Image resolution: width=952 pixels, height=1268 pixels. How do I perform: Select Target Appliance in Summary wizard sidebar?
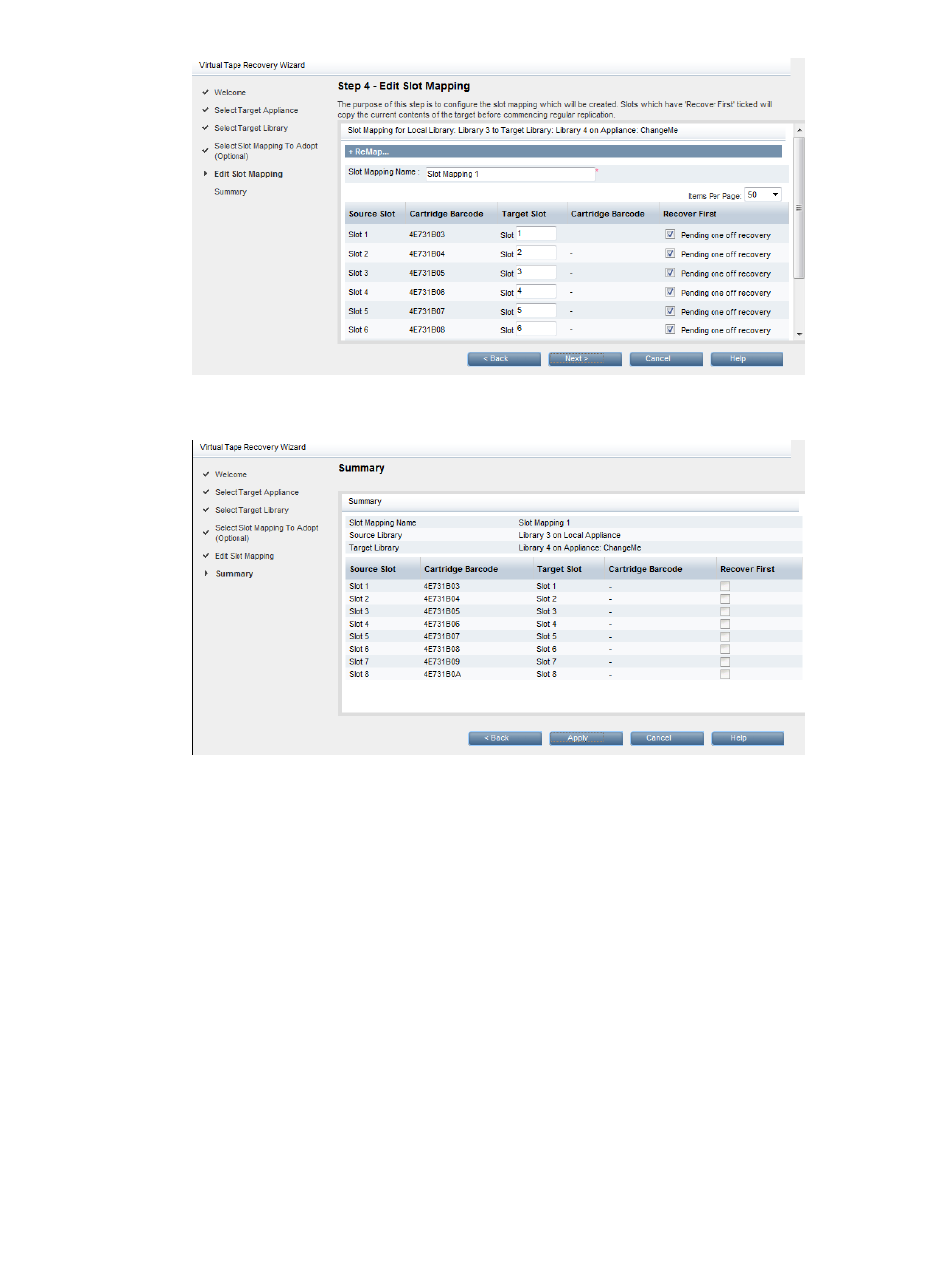click(256, 492)
